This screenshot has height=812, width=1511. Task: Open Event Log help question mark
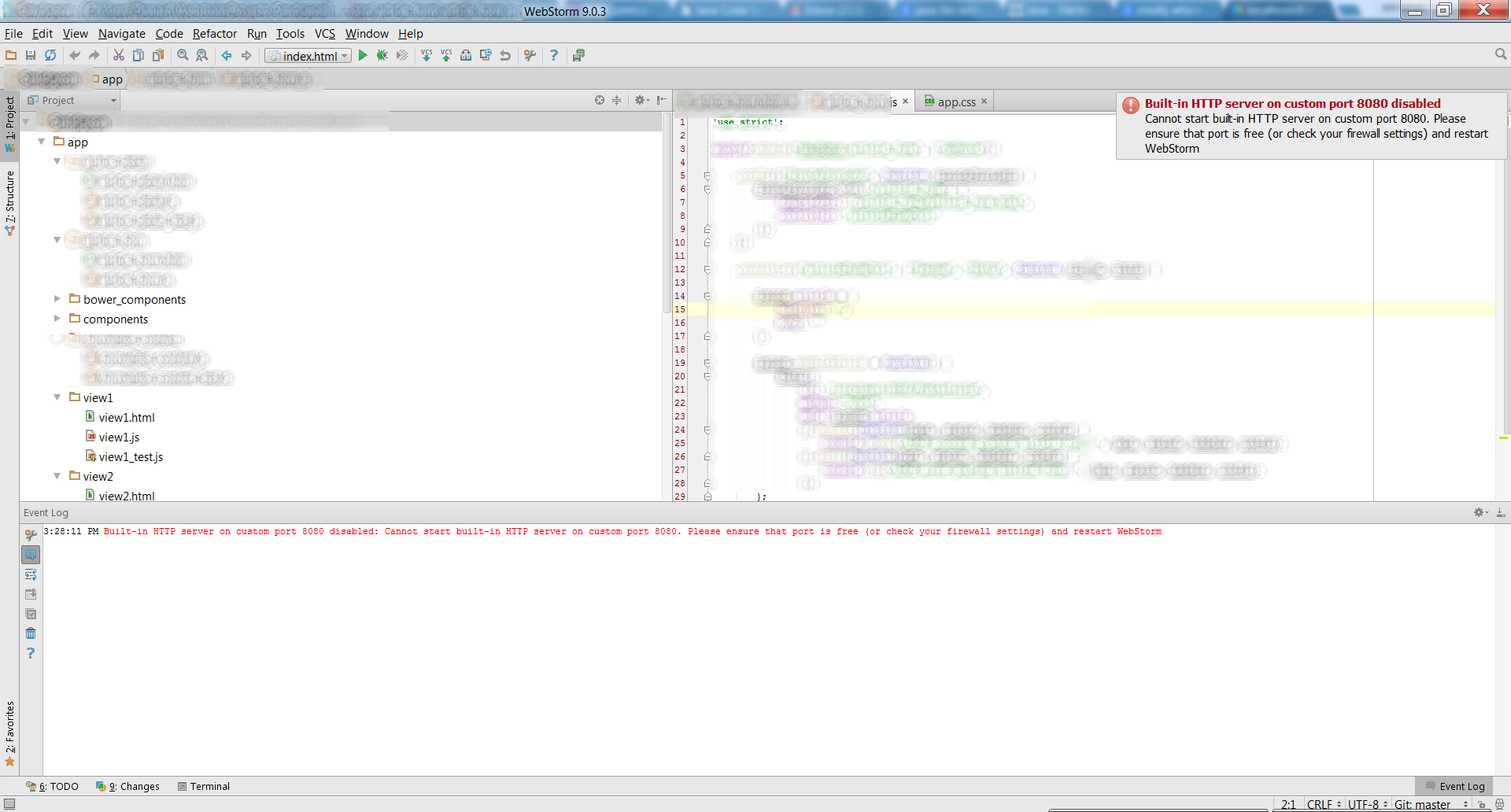point(31,653)
